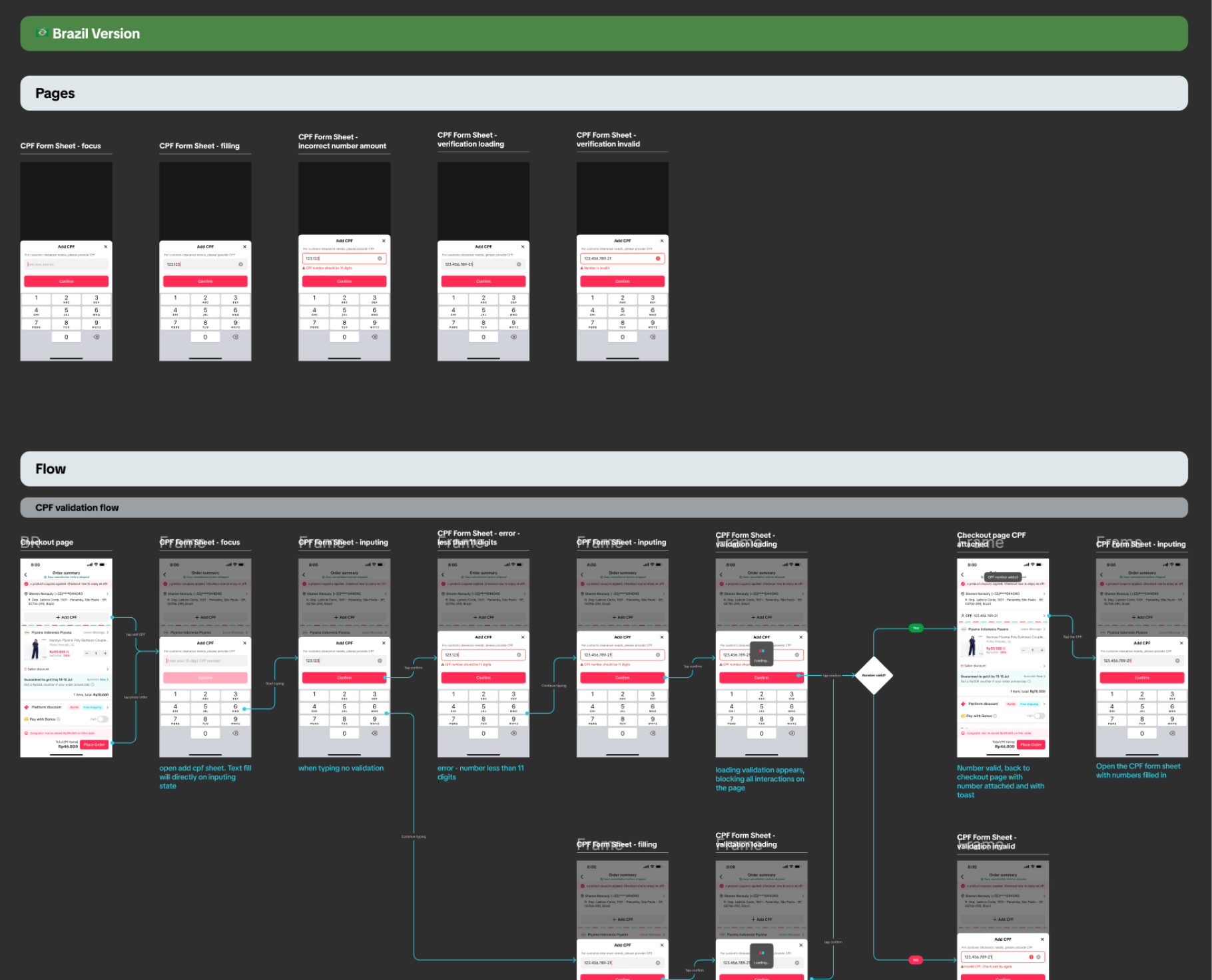Click the clear-field icon in incorrect number amount input
Screen dimensions: 1212x980
pos(380,258)
